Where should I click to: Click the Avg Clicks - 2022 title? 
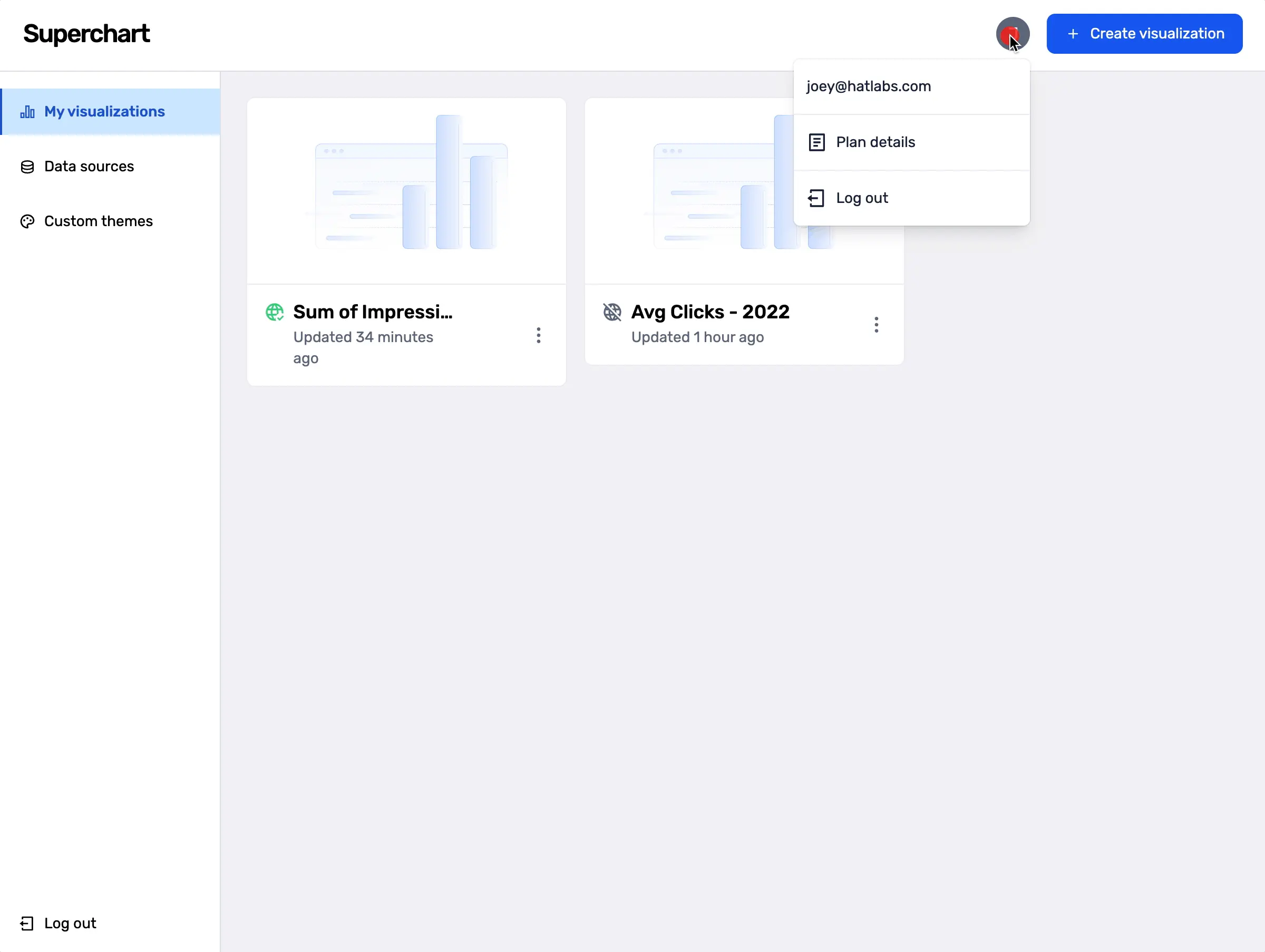709,312
